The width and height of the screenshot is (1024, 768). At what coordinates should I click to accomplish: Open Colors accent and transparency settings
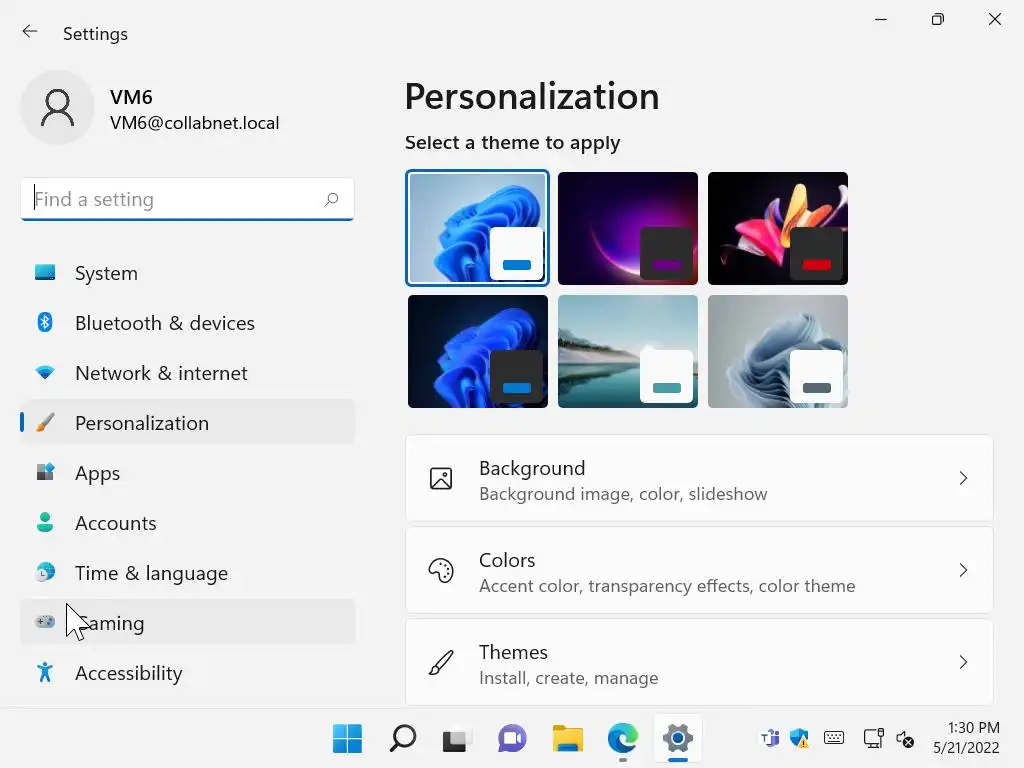coord(699,570)
